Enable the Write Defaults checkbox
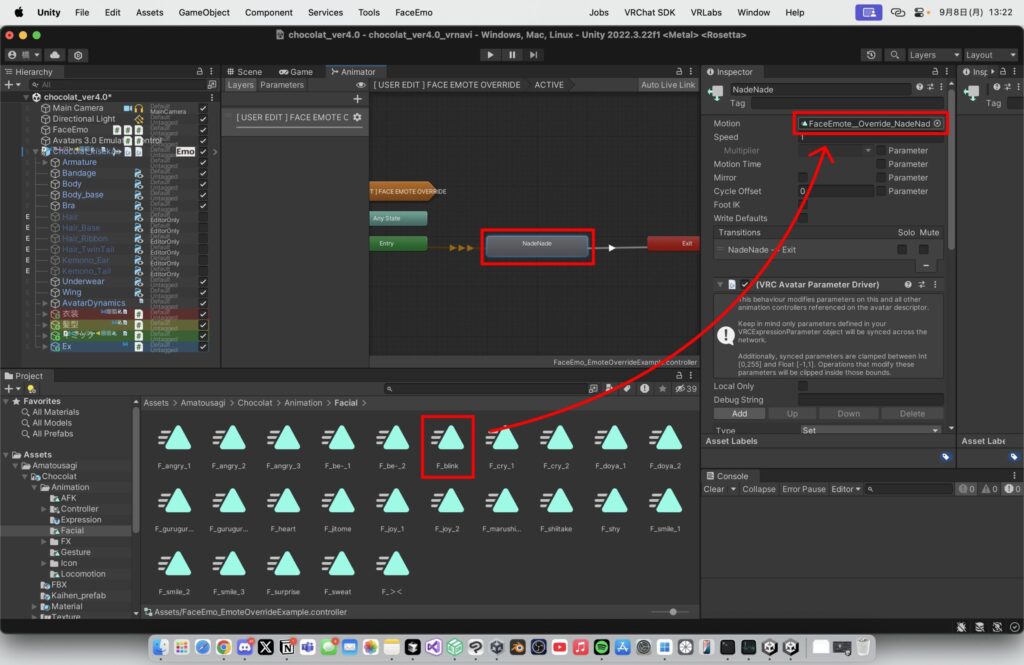The height and width of the screenshot is (665, 1024). point(803,218)
